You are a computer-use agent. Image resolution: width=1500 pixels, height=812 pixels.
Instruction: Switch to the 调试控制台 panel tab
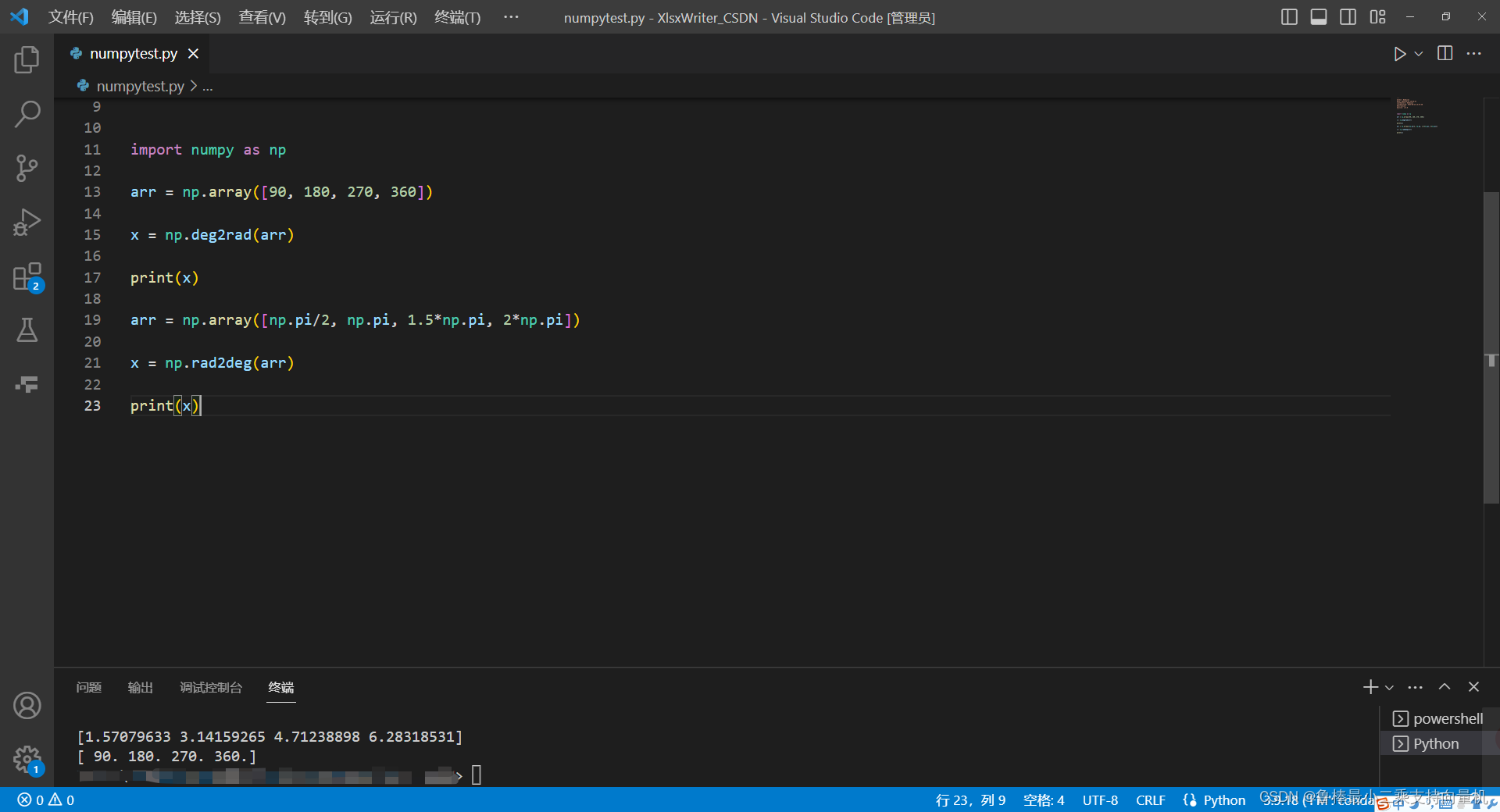[211, 687]
